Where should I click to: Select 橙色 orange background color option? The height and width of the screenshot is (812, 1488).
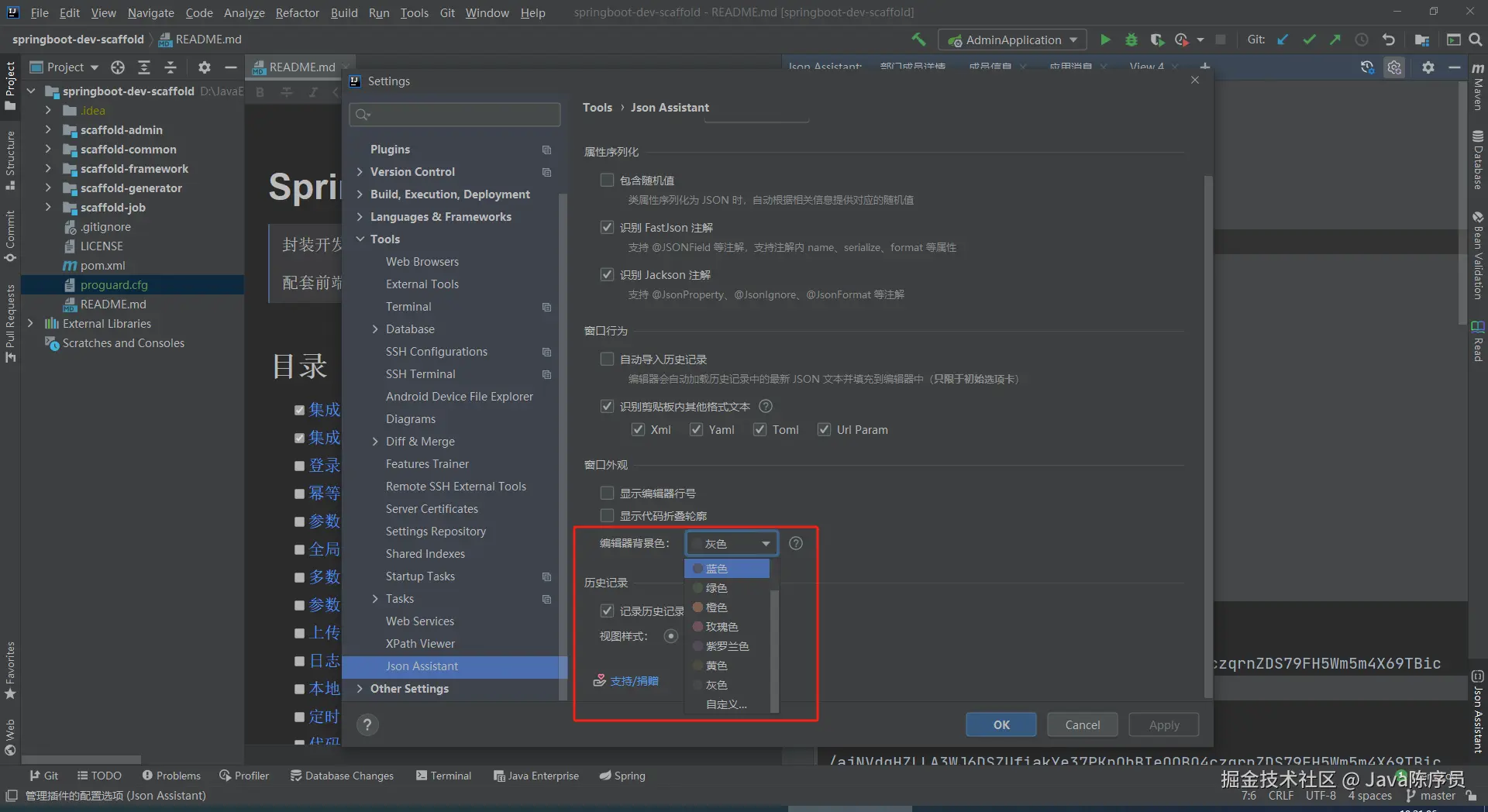pos(727,607)
